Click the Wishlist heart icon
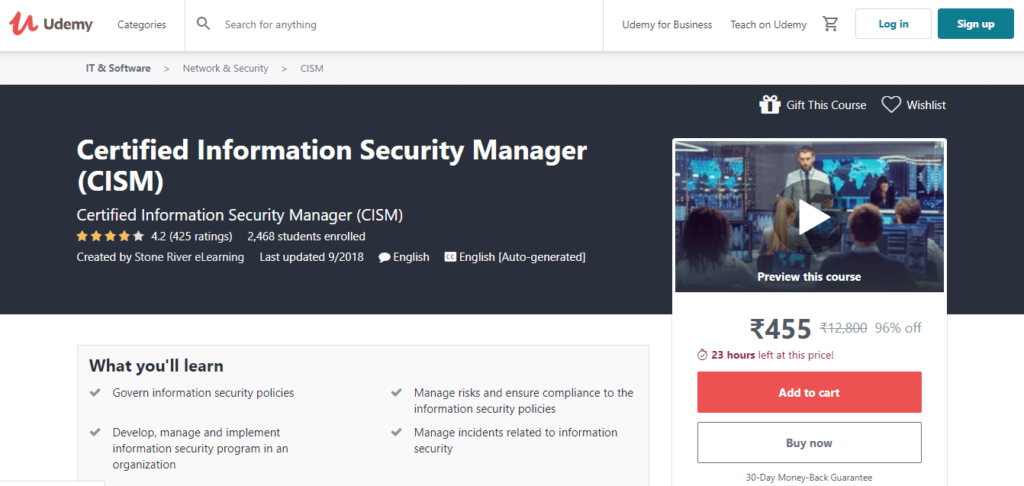The width and height of the screenshot is (1024, 486). [891, 105]
